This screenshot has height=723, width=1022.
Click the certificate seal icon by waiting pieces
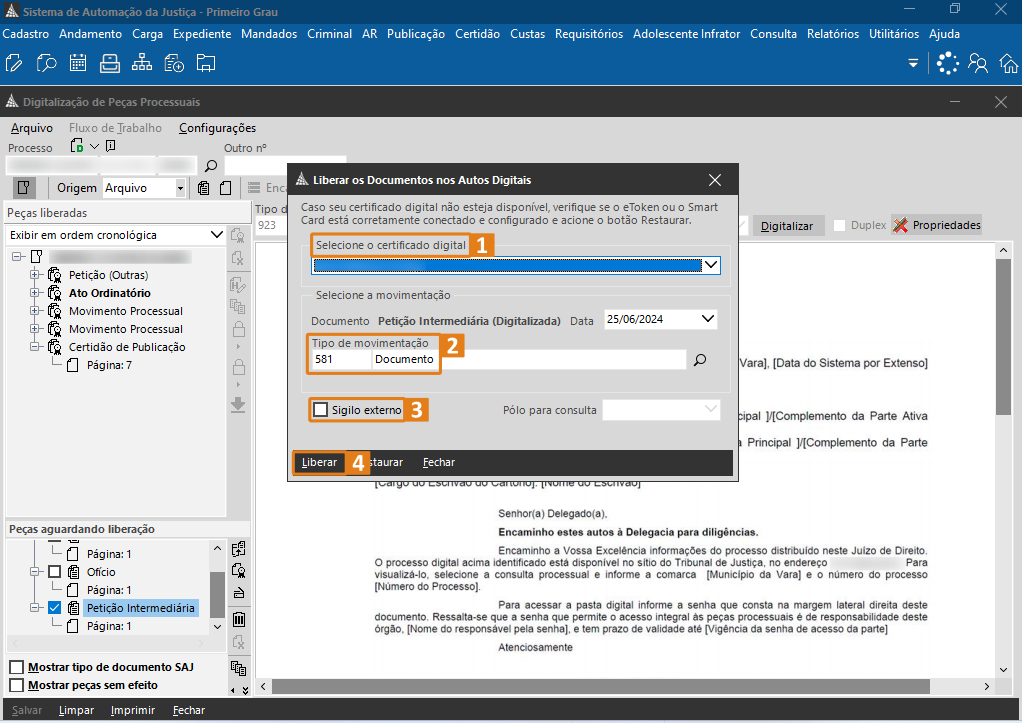pos(239,570)
